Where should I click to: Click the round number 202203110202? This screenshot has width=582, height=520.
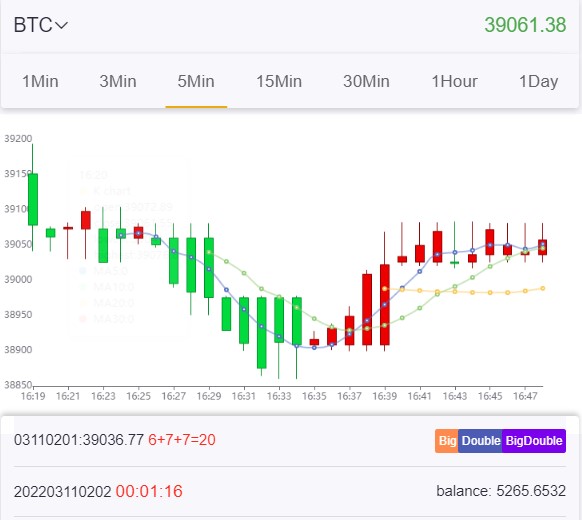(62, 492)
